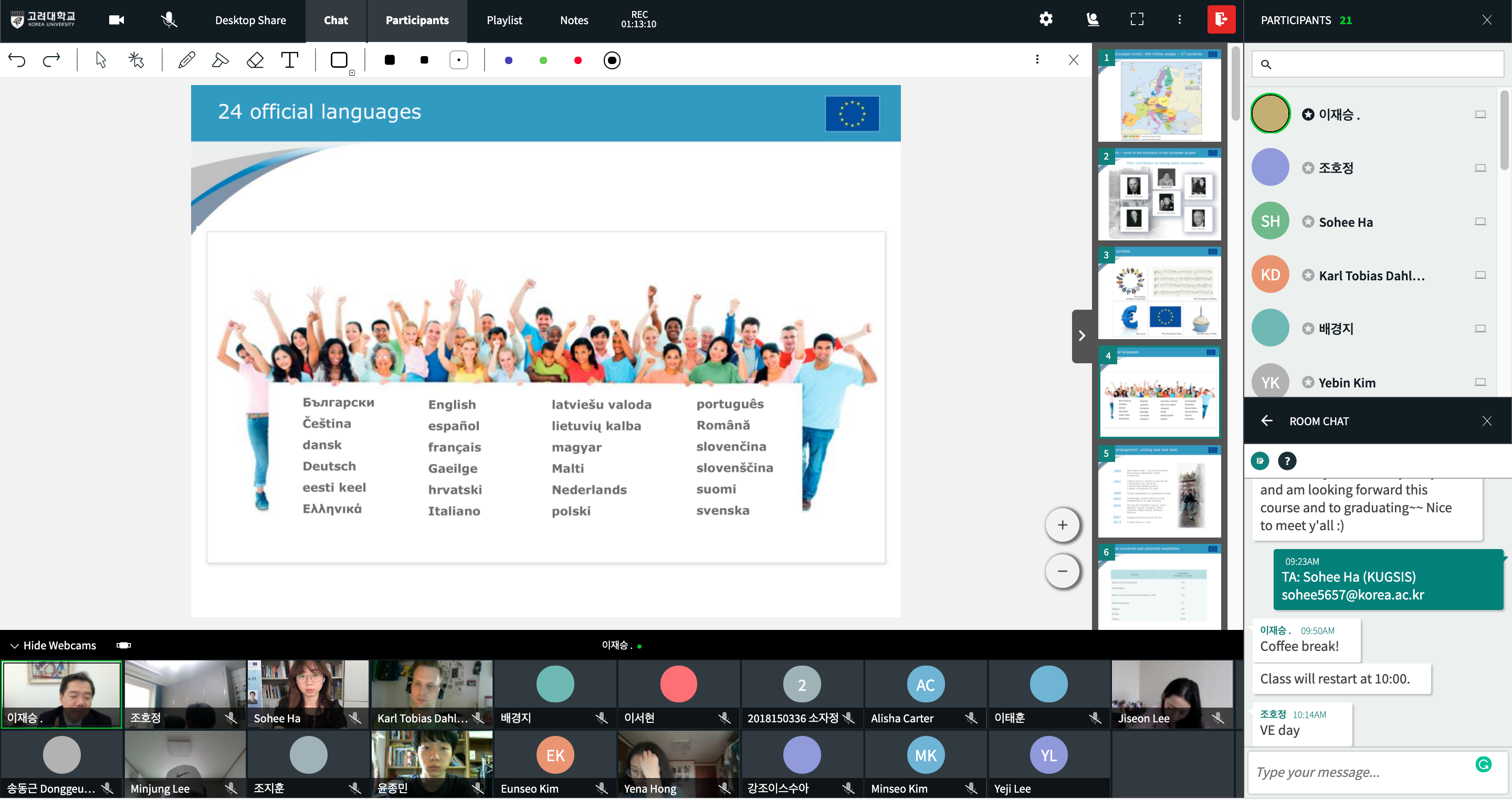
Task: Select the highlighter marker tool
Action: point(220,60)
